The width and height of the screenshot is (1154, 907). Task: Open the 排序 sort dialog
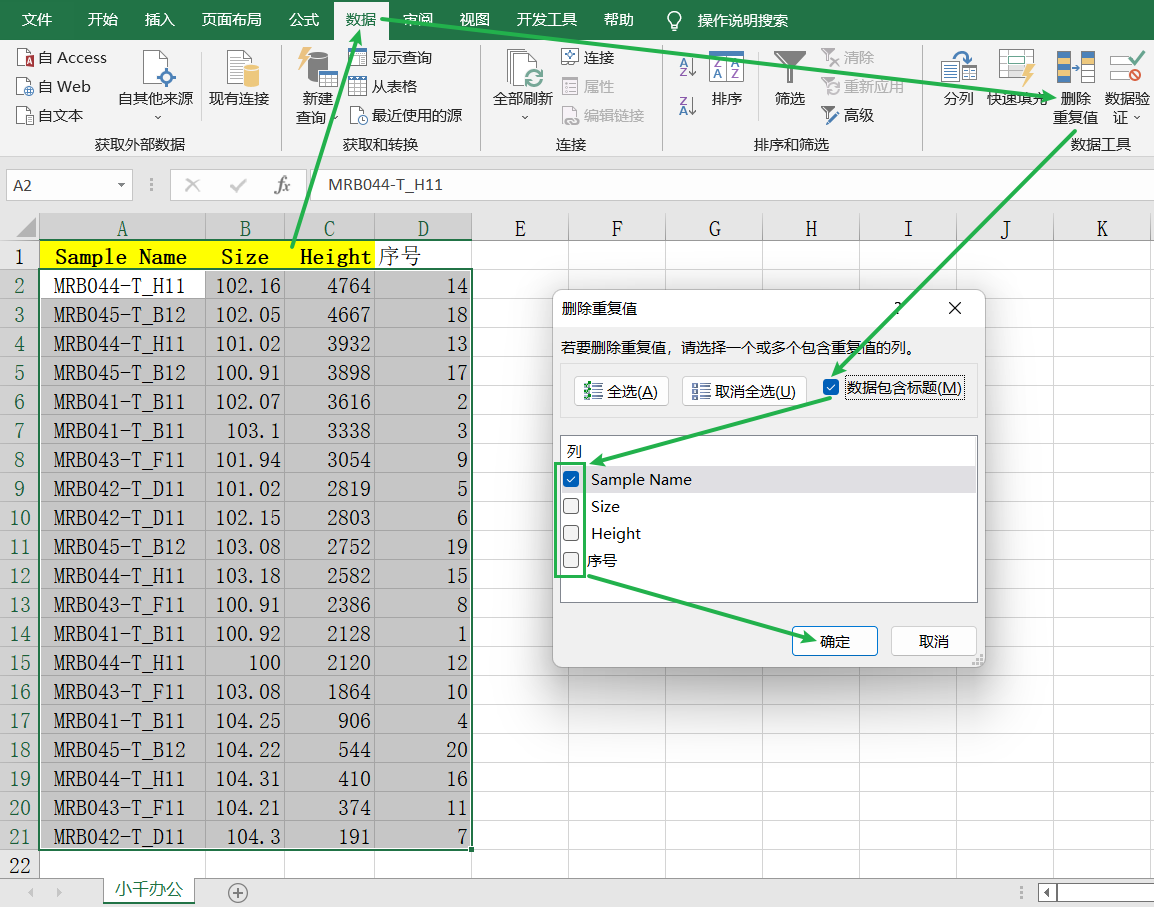tap(726, 80)
